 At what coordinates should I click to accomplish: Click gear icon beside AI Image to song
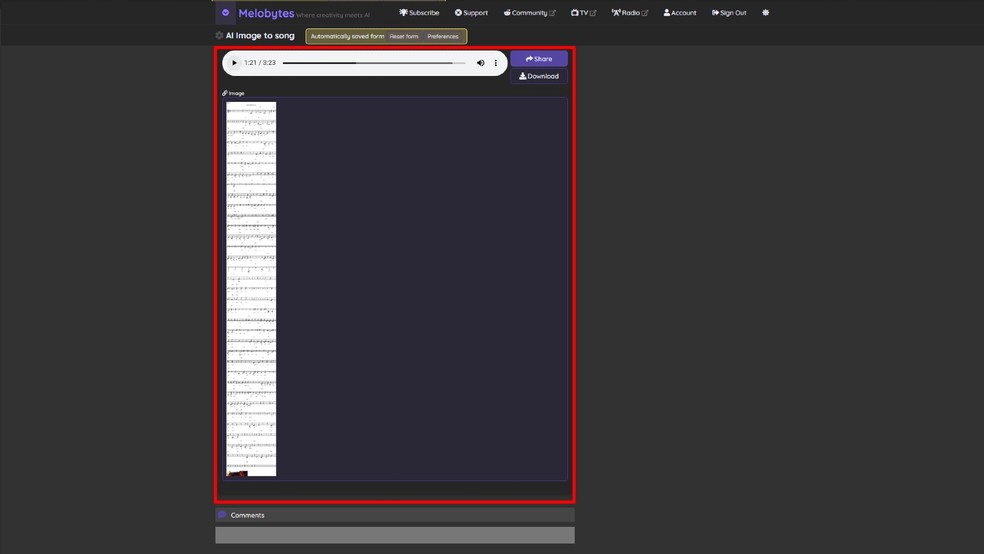point(220,36)
